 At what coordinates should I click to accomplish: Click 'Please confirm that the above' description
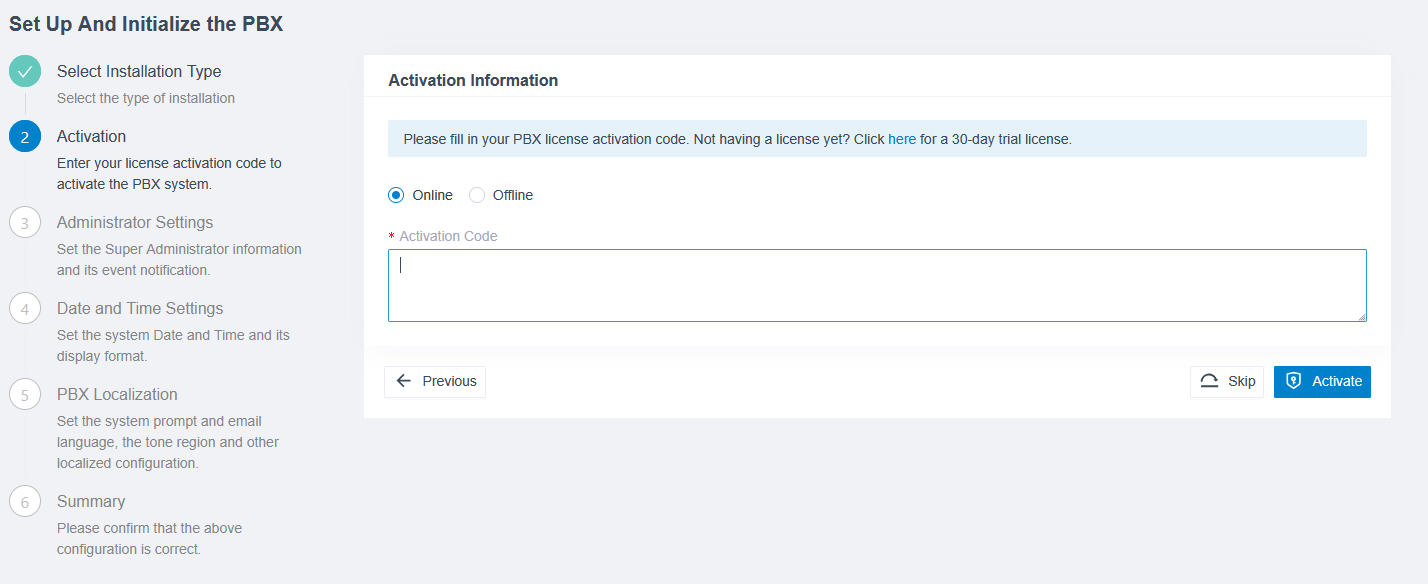[149, 538]
